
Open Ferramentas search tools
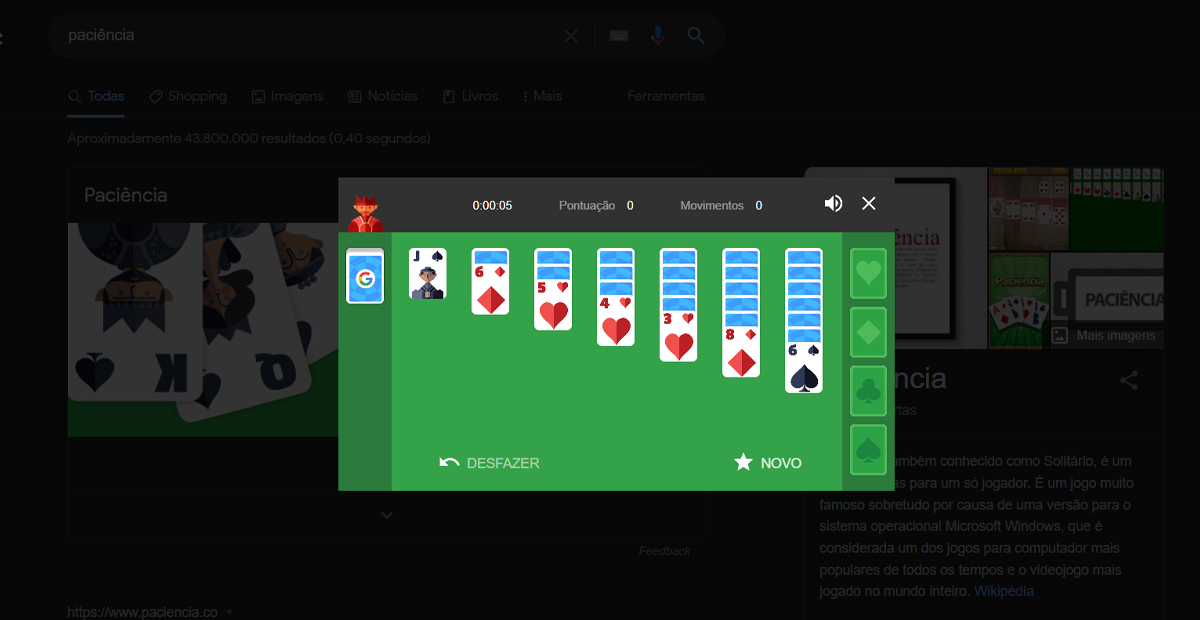[x=666, y=97]
